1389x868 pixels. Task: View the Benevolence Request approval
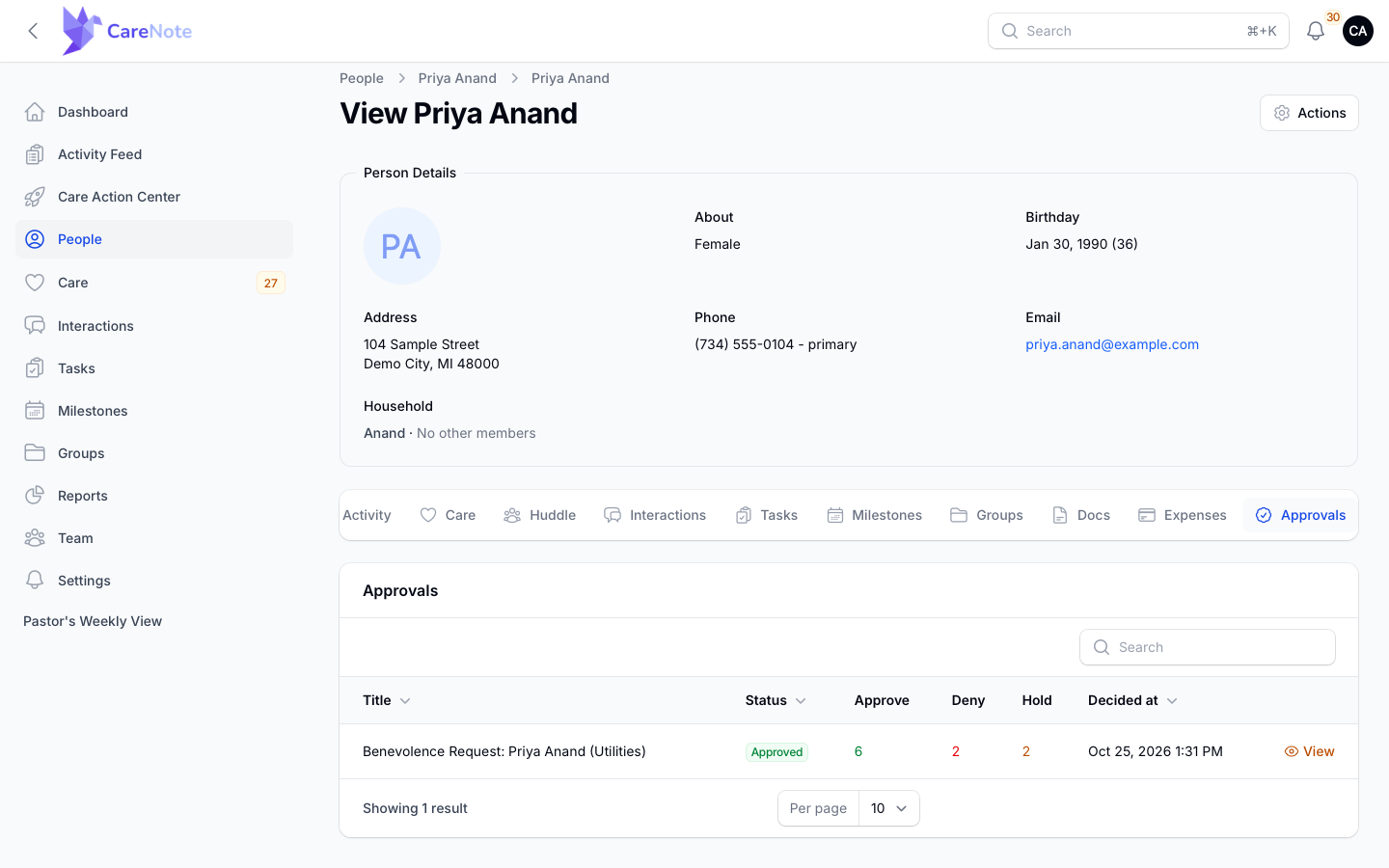click(x=1309, y=751)
